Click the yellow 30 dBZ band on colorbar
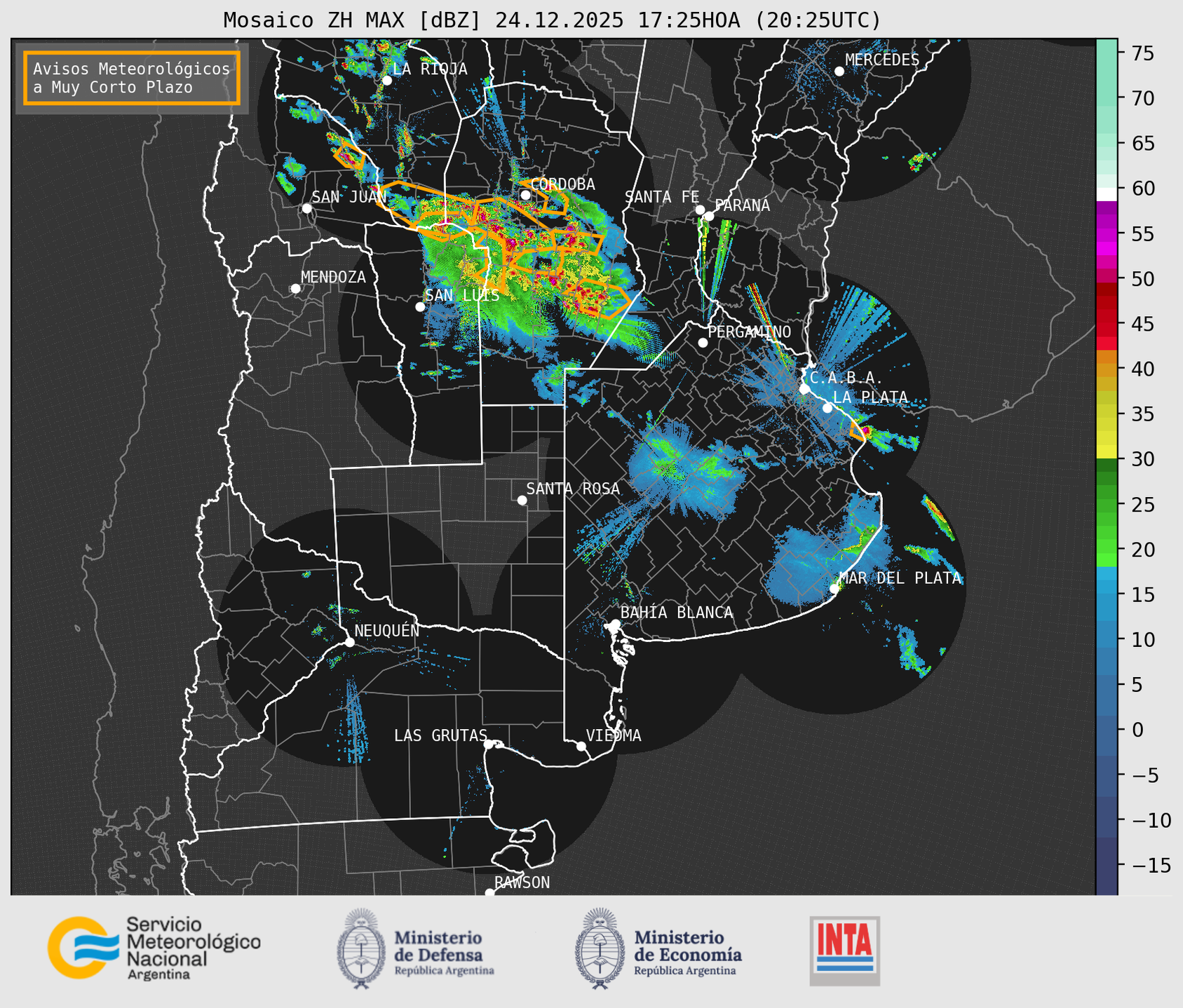Image resolution: width=1183 pixels, height=1008 pixels. [1107, 453]
